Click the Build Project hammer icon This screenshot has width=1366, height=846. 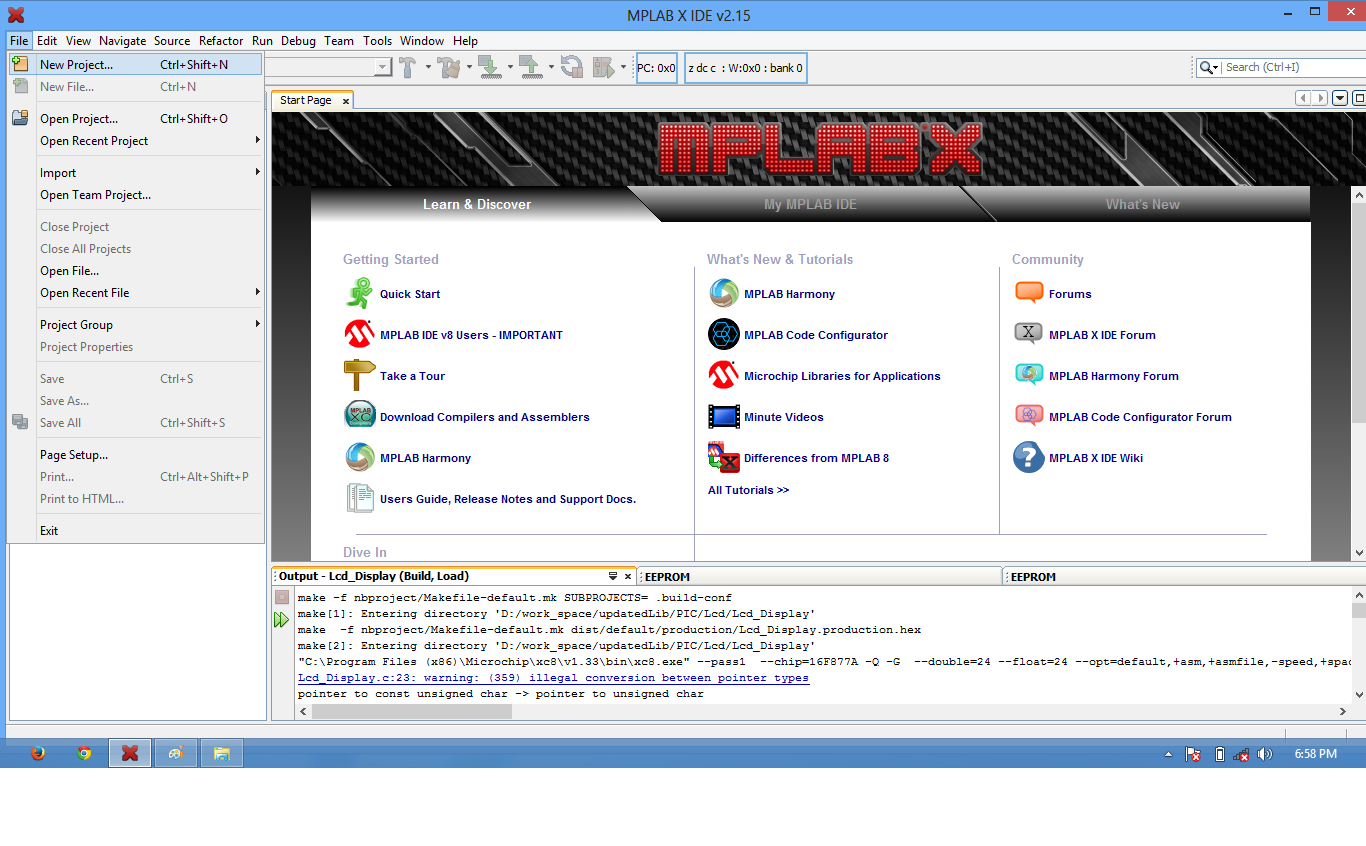tap(407, 67)
